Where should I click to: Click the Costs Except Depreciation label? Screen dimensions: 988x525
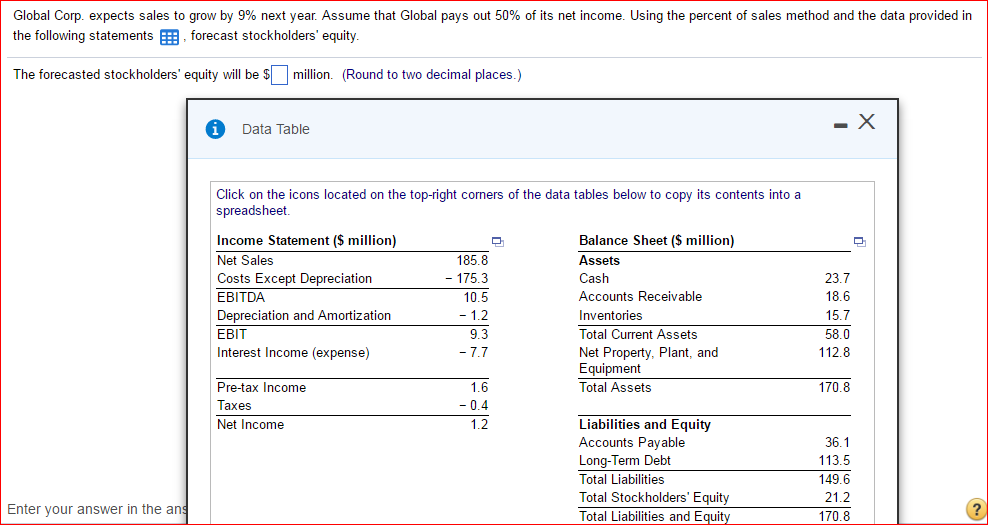[x=294, y=278]
